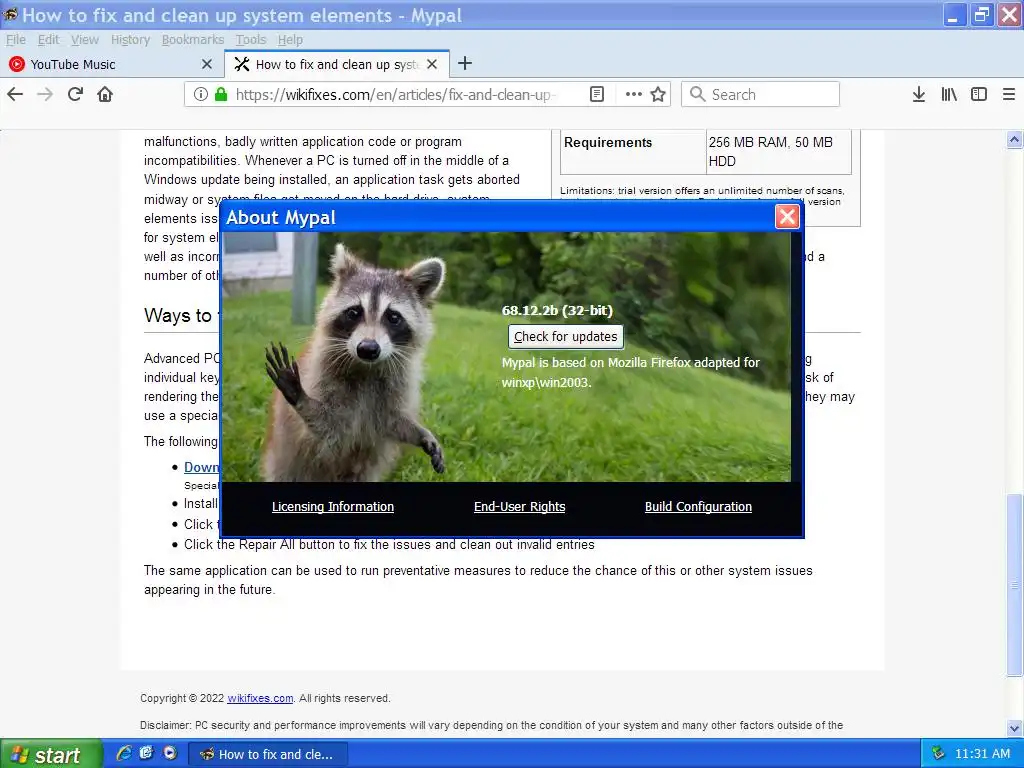Switch to YouTube Music tab
Screen dimensions: 1024x768
click(112, 64)
